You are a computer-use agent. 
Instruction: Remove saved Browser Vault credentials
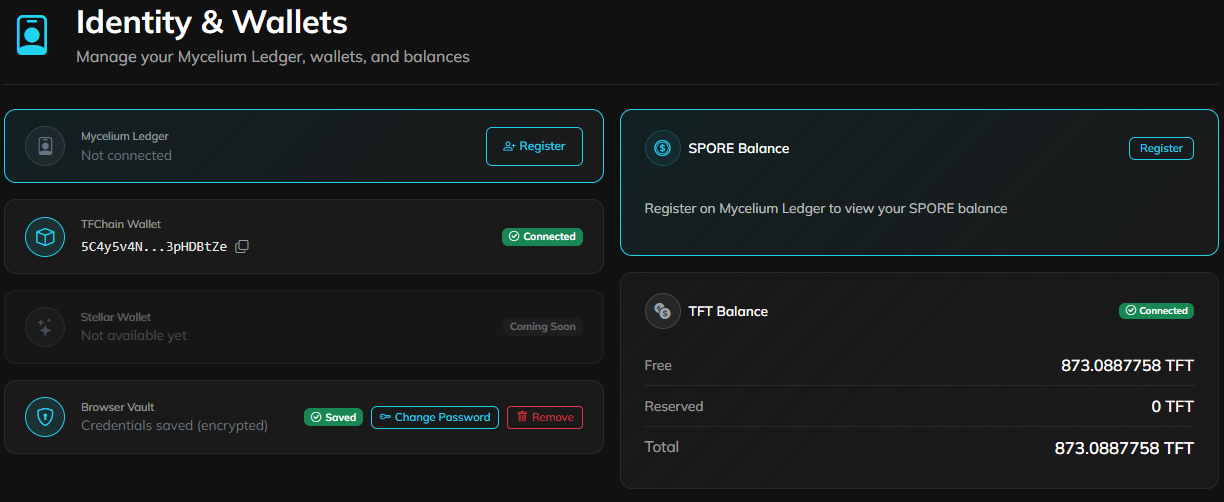coord(545,417)
